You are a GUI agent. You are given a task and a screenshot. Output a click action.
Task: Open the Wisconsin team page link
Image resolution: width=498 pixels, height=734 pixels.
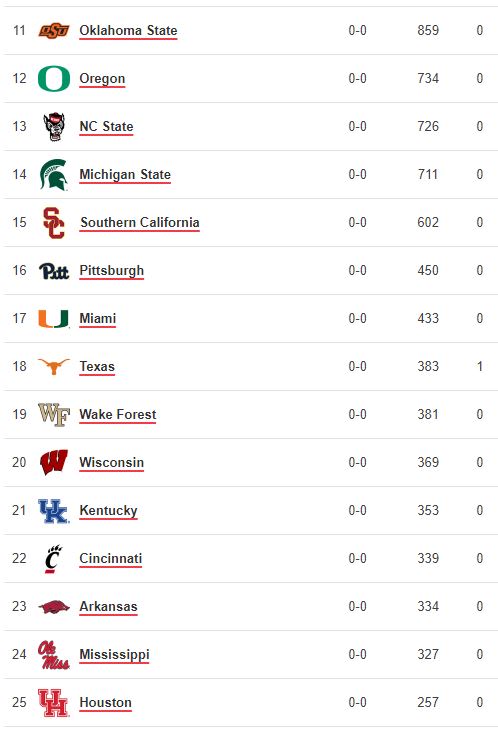pyautogui.click(x=111, y=462)
